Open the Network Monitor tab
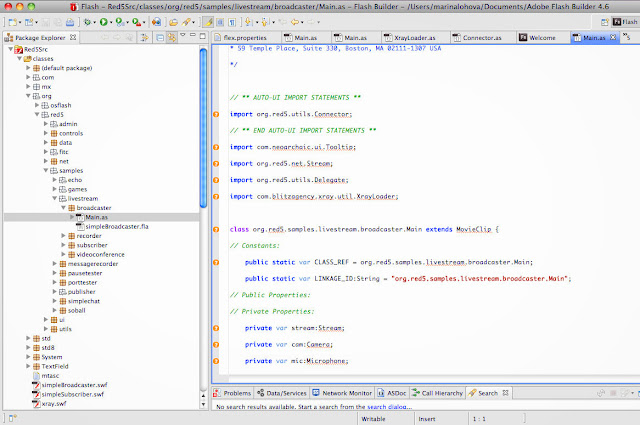The image size is (640, 425). point(342,393)
